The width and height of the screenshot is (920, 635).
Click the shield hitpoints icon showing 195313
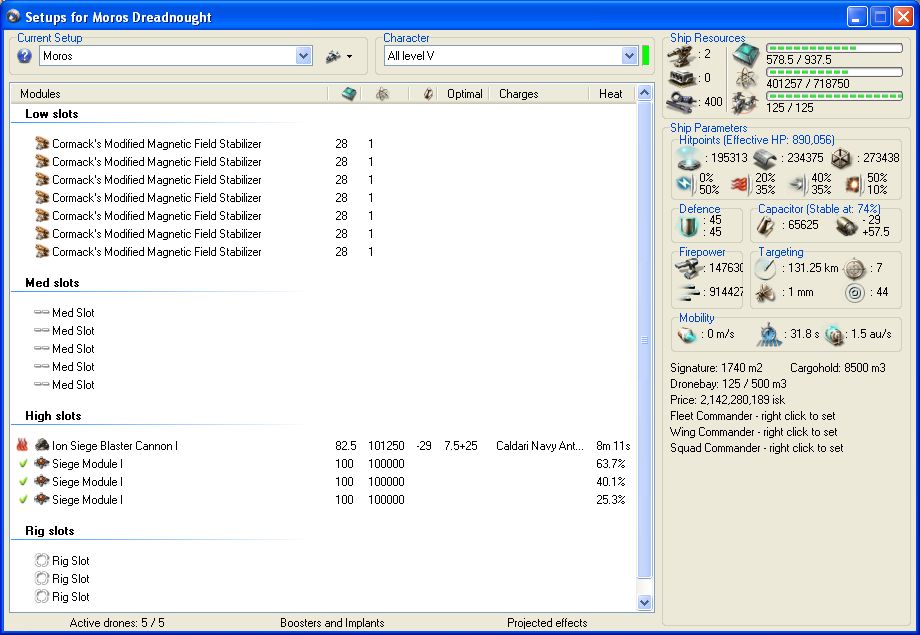[688, 158]
